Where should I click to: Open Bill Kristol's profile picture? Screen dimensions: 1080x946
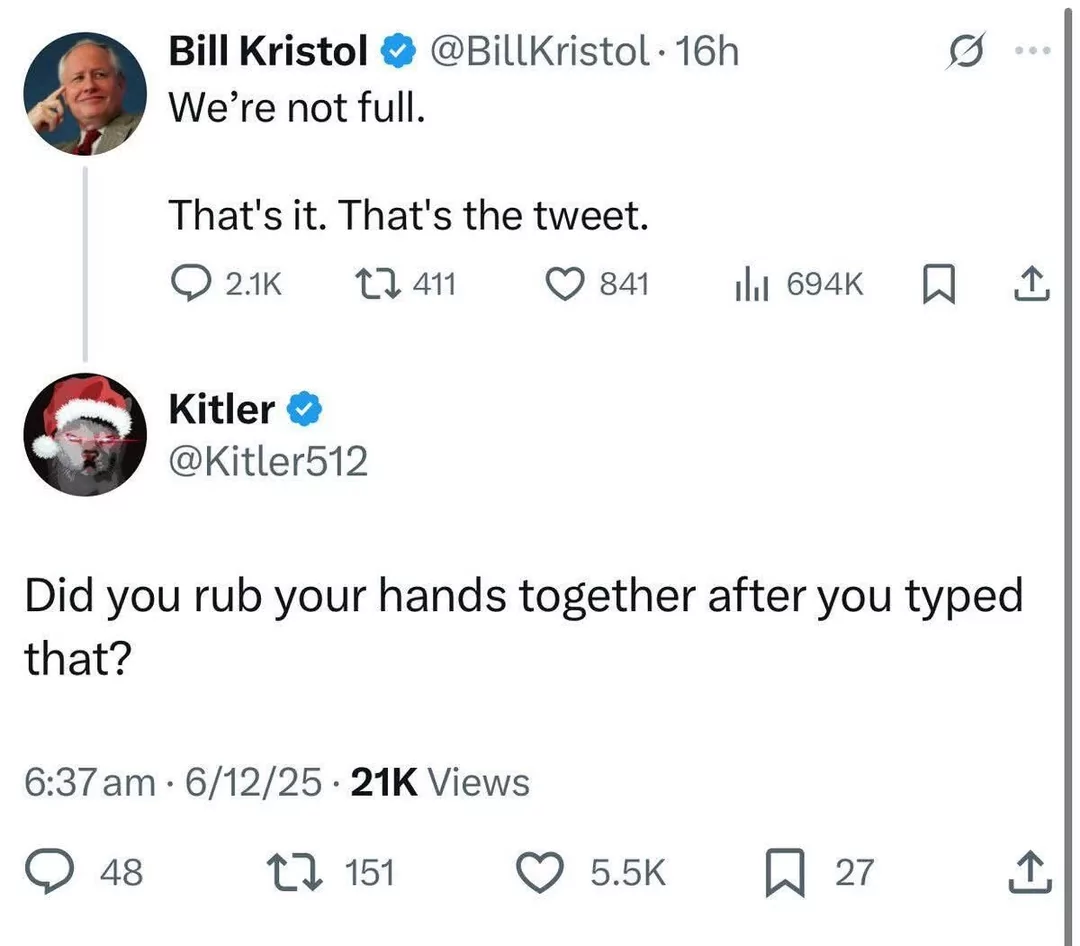[84, 93]
